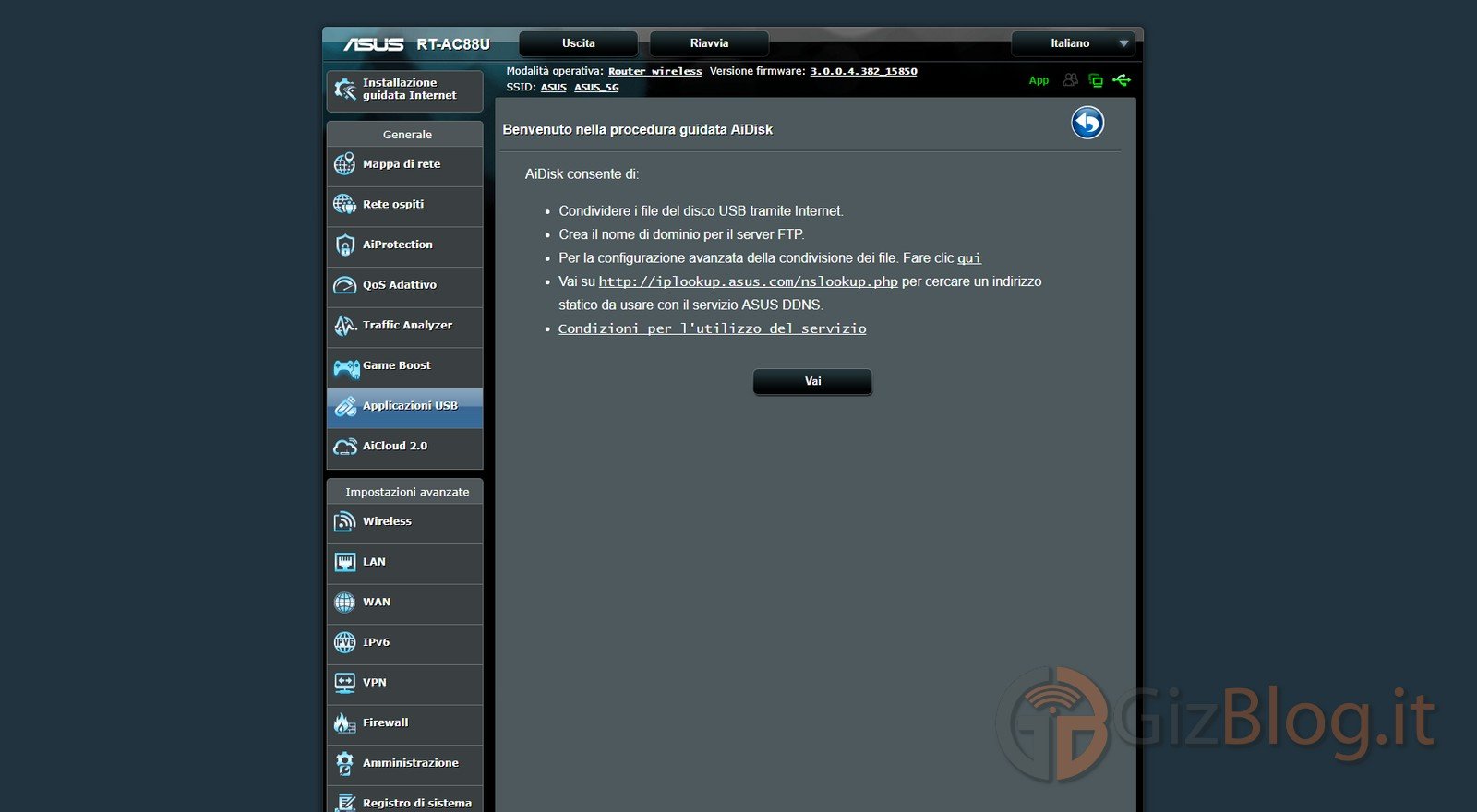Click the Firewall flame icon
Viewport: 1477px width, 812px height.
pos(344,723)
